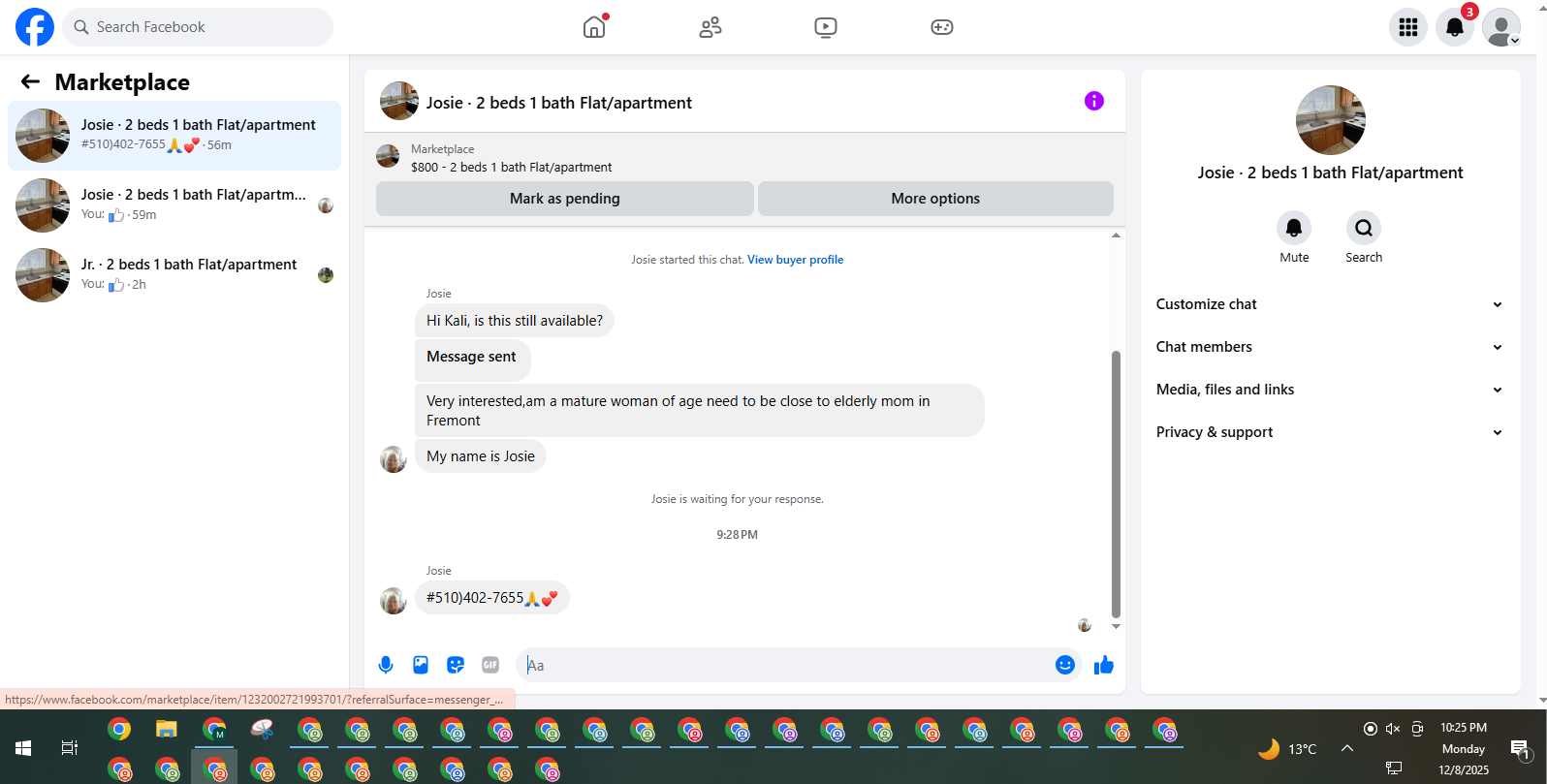Click the 'Very interested, am a mature woman' message
This screenshot has height=784, width=1547.
coord(700,411)
